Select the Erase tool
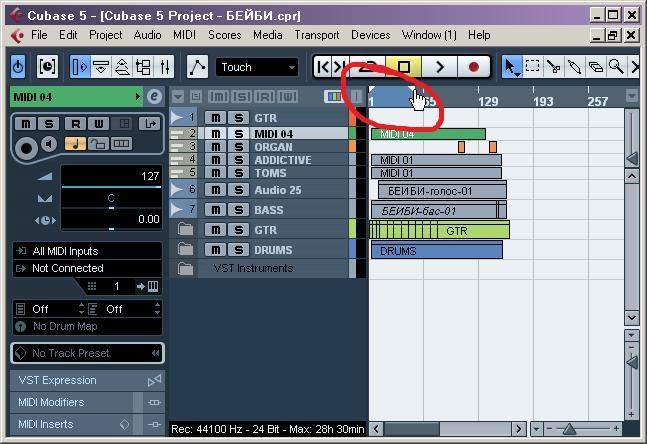647x444 pixels. pyautogui.click(x=595, y=66)
